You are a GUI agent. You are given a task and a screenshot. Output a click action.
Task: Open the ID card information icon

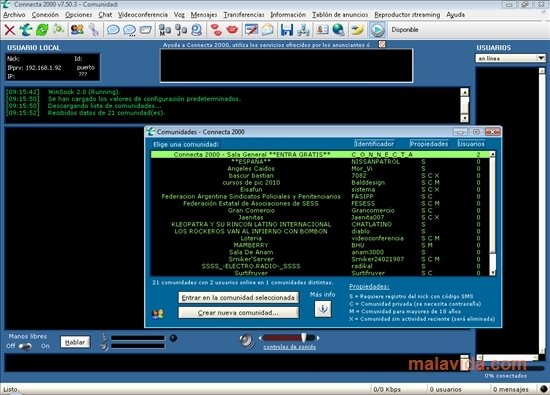point(322,30)
